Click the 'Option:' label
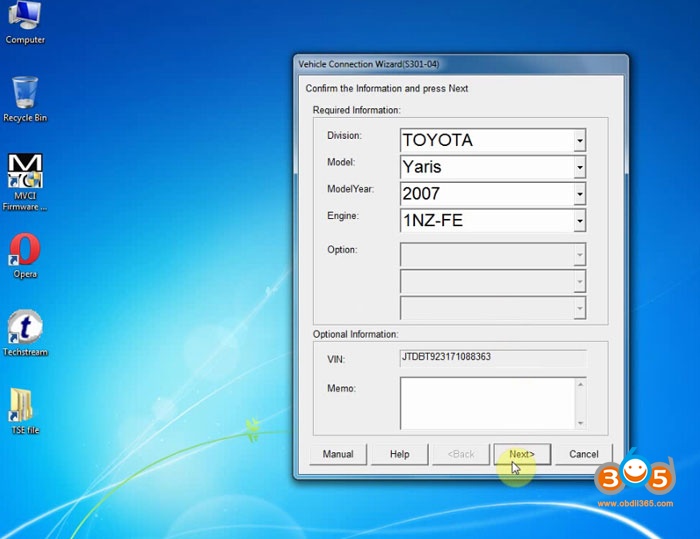The height and width of the screenshot is (539, 700). (x=342, y=250)
